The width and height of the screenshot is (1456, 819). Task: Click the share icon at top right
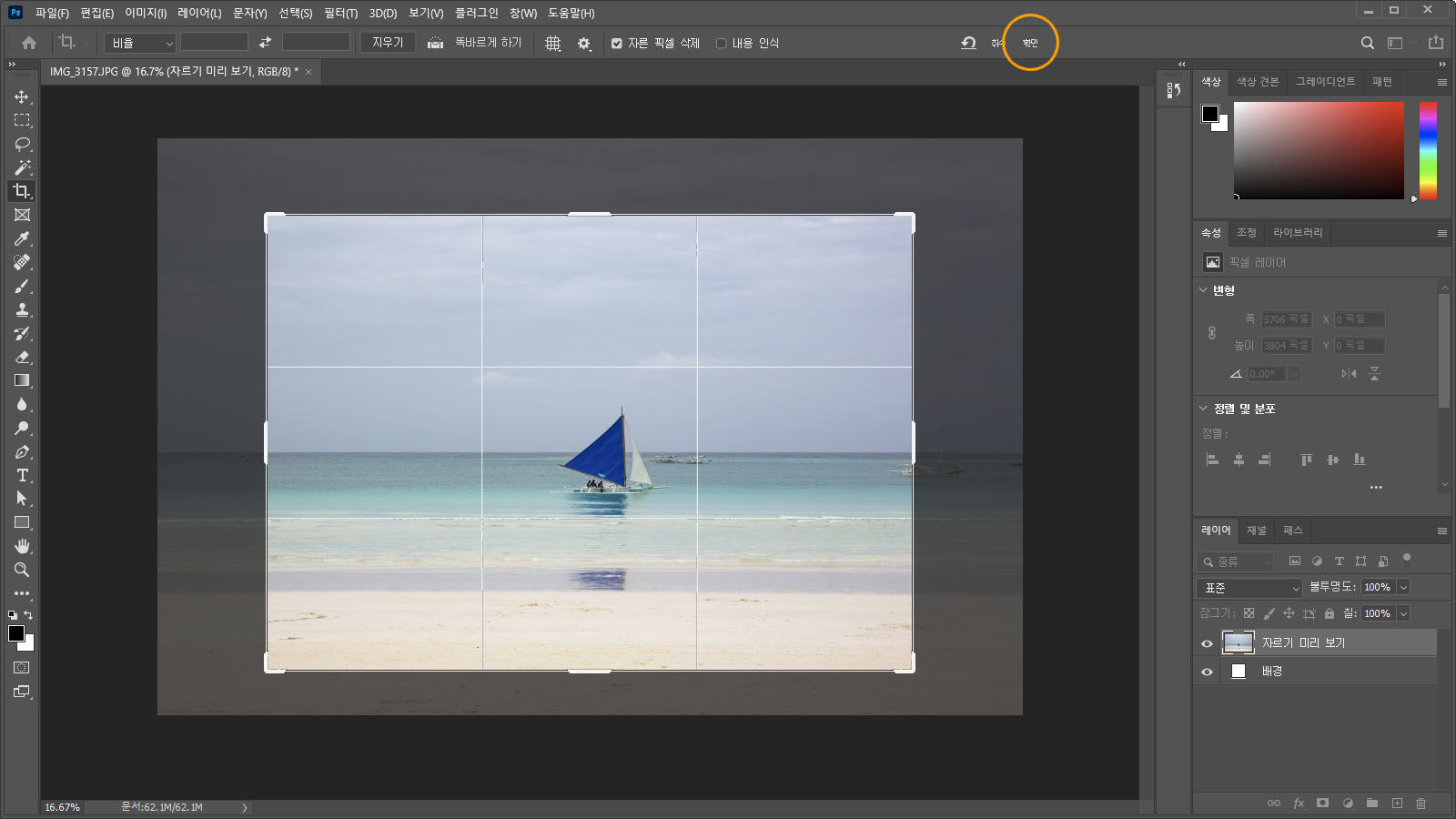point(1436,42)
